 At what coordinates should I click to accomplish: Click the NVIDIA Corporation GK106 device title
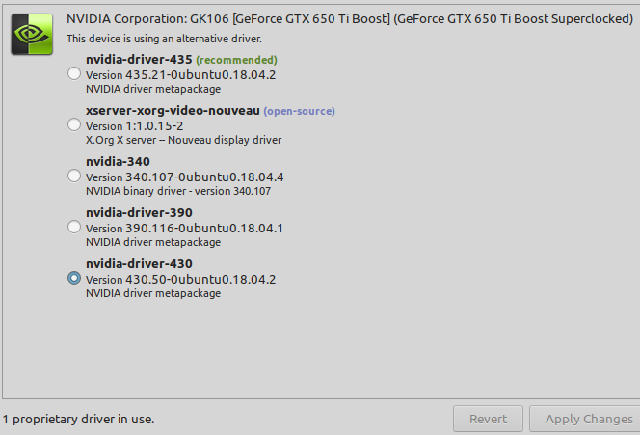point(349,19)
